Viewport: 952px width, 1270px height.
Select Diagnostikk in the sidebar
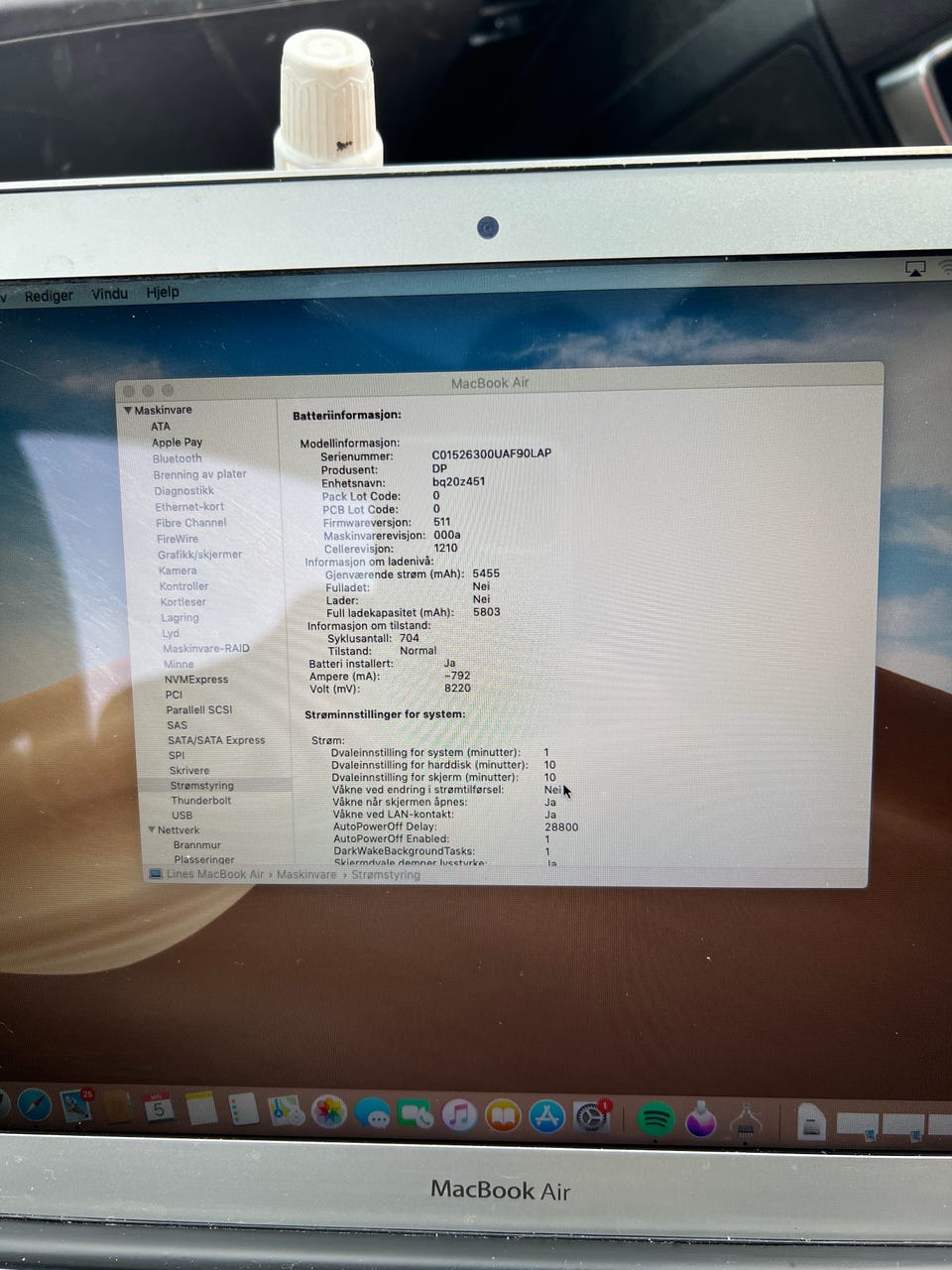click(183, 491)
